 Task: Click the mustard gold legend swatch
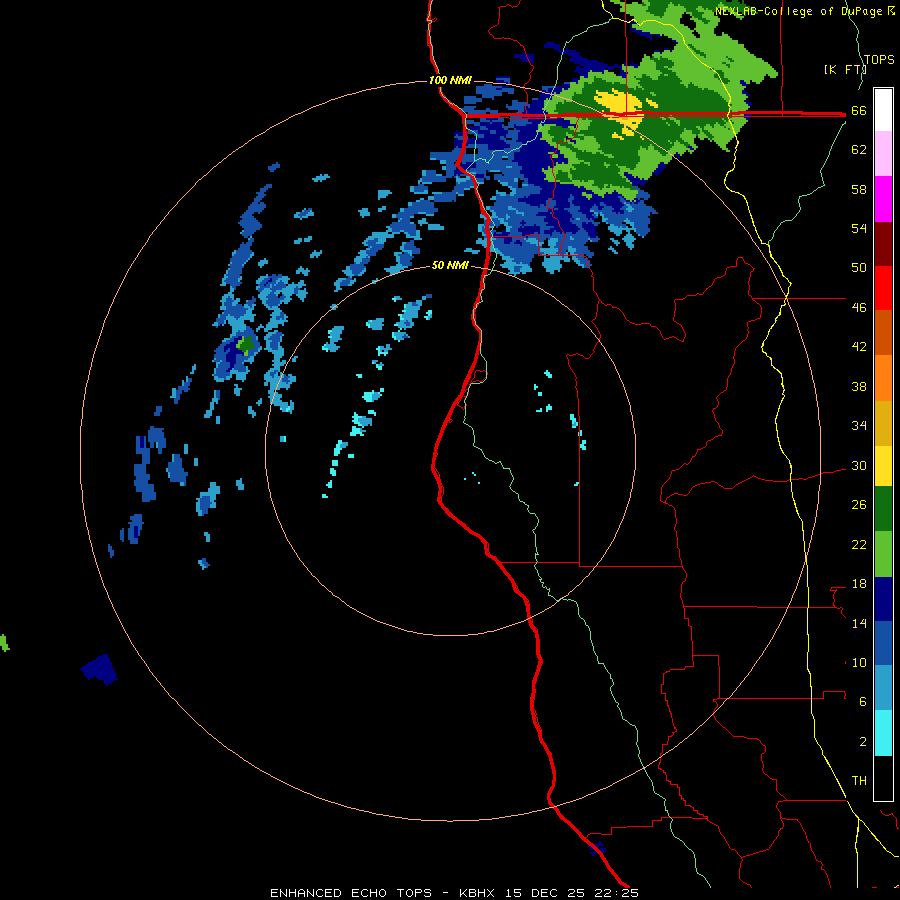click(x=883, y=422)
